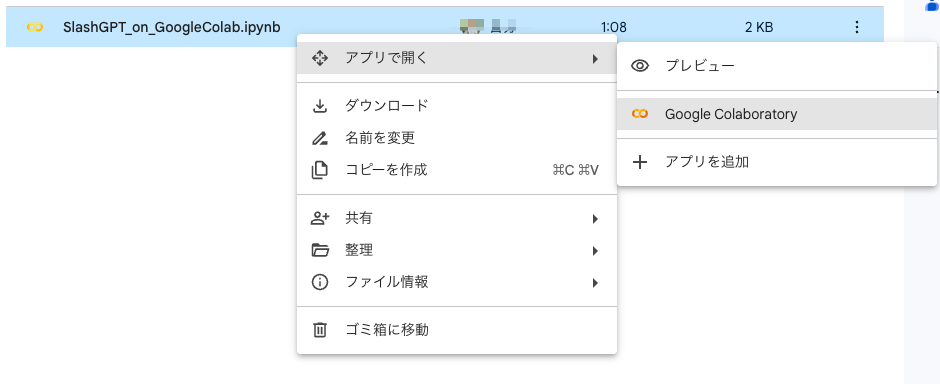Click the info circle icon
Viewport: 940px width, 384px height.
pyautogui.click(x=320, y=282)
